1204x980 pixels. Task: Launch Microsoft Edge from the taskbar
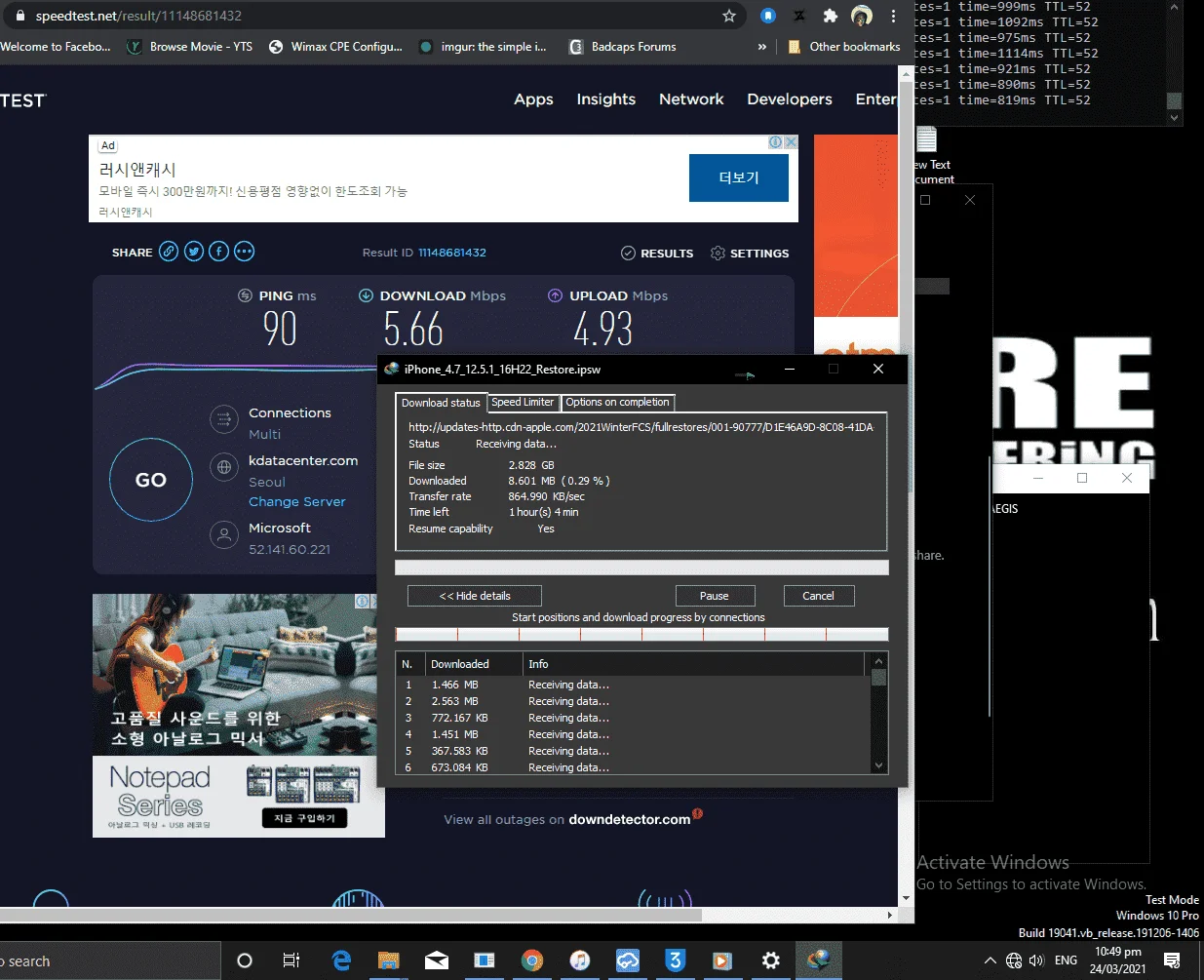pos(341,960)
